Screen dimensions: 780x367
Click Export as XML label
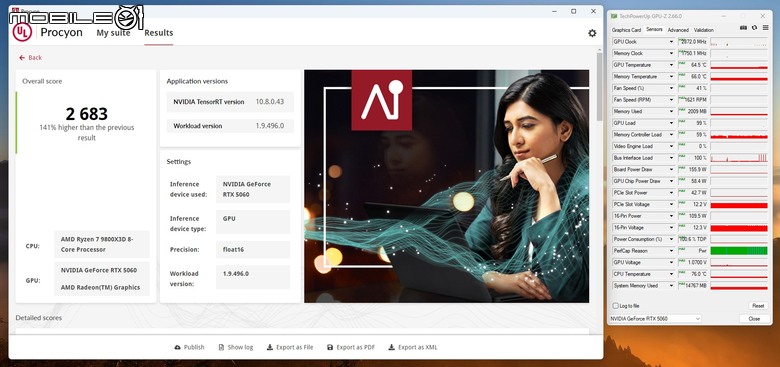click(417, 347)
